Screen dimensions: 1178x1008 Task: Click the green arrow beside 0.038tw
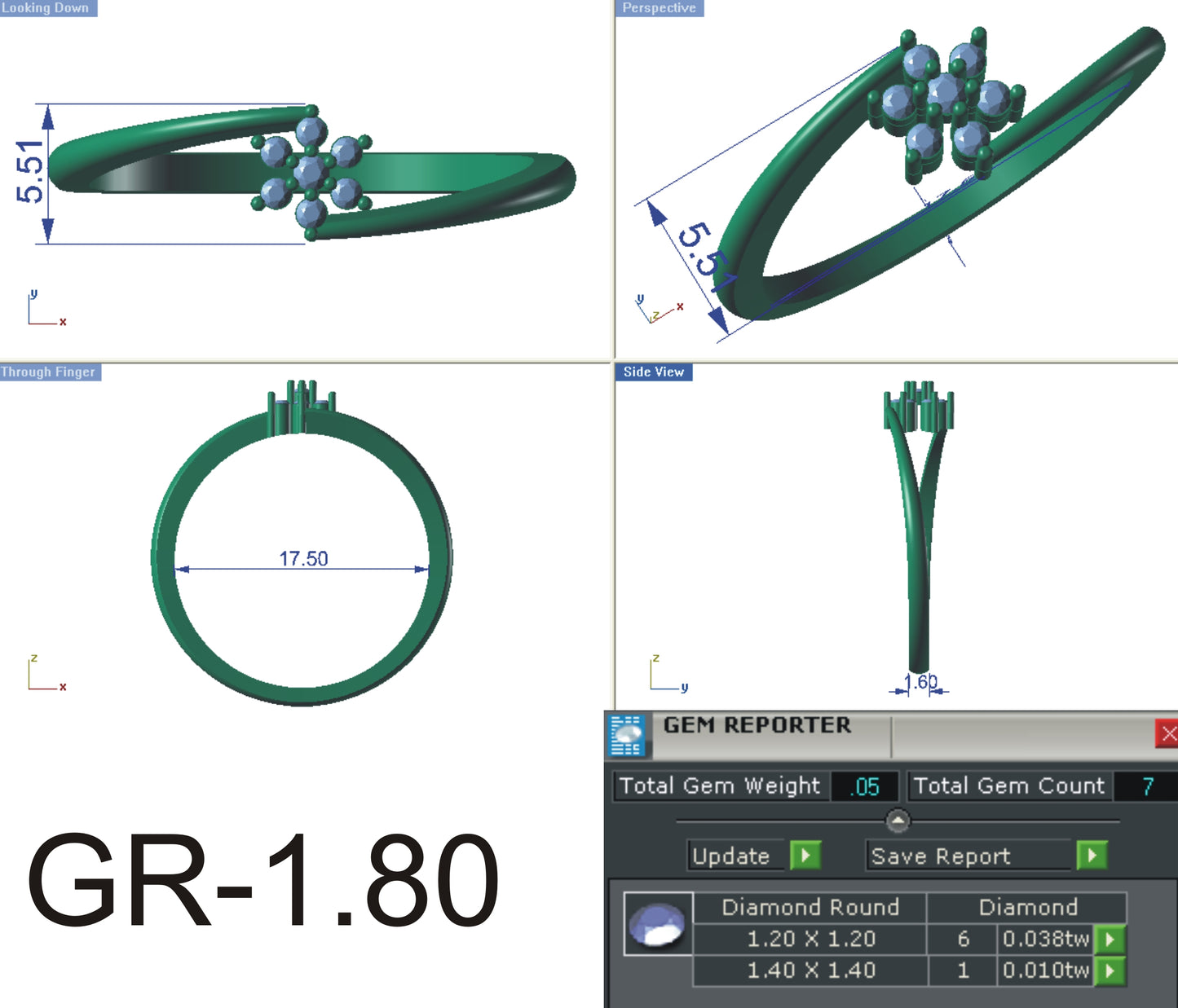[1112, 939]
